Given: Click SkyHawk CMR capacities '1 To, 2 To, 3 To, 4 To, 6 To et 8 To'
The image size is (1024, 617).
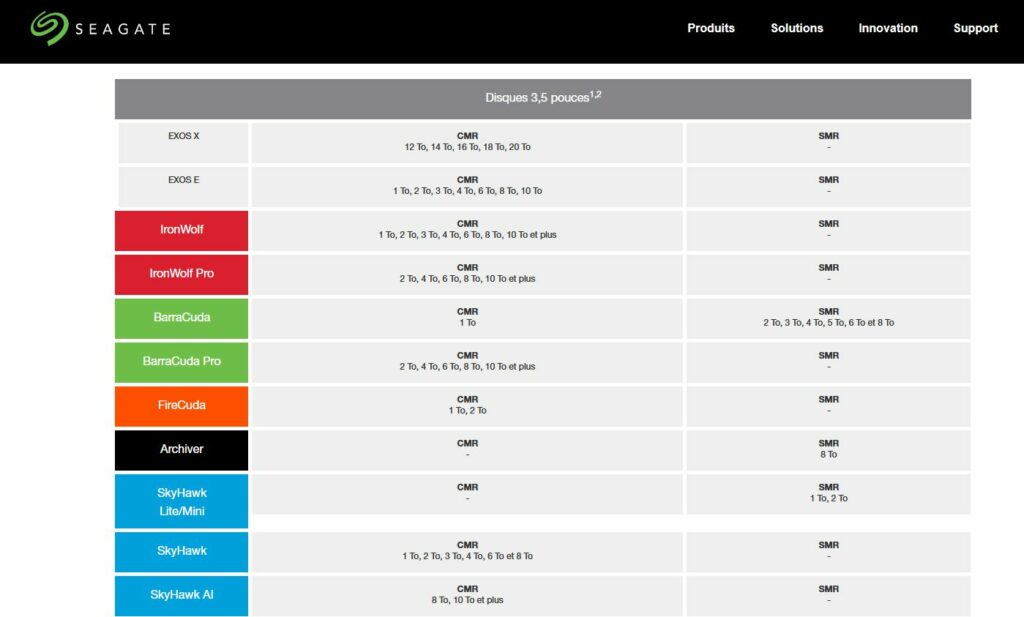Looking at the screenshot, I should coord(468,556).
